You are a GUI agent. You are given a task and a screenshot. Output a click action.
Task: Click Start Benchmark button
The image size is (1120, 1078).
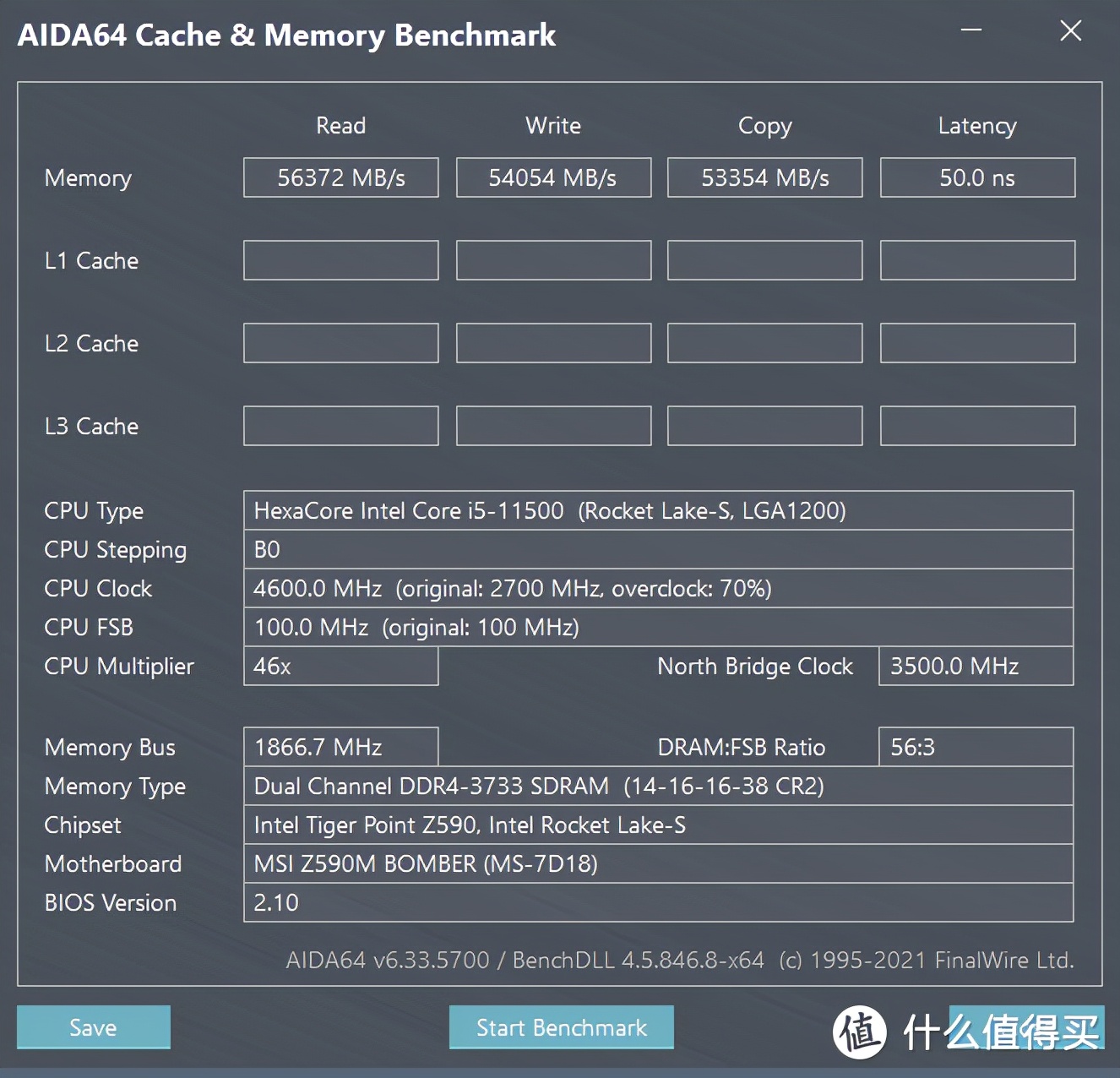click(562, 1027)
